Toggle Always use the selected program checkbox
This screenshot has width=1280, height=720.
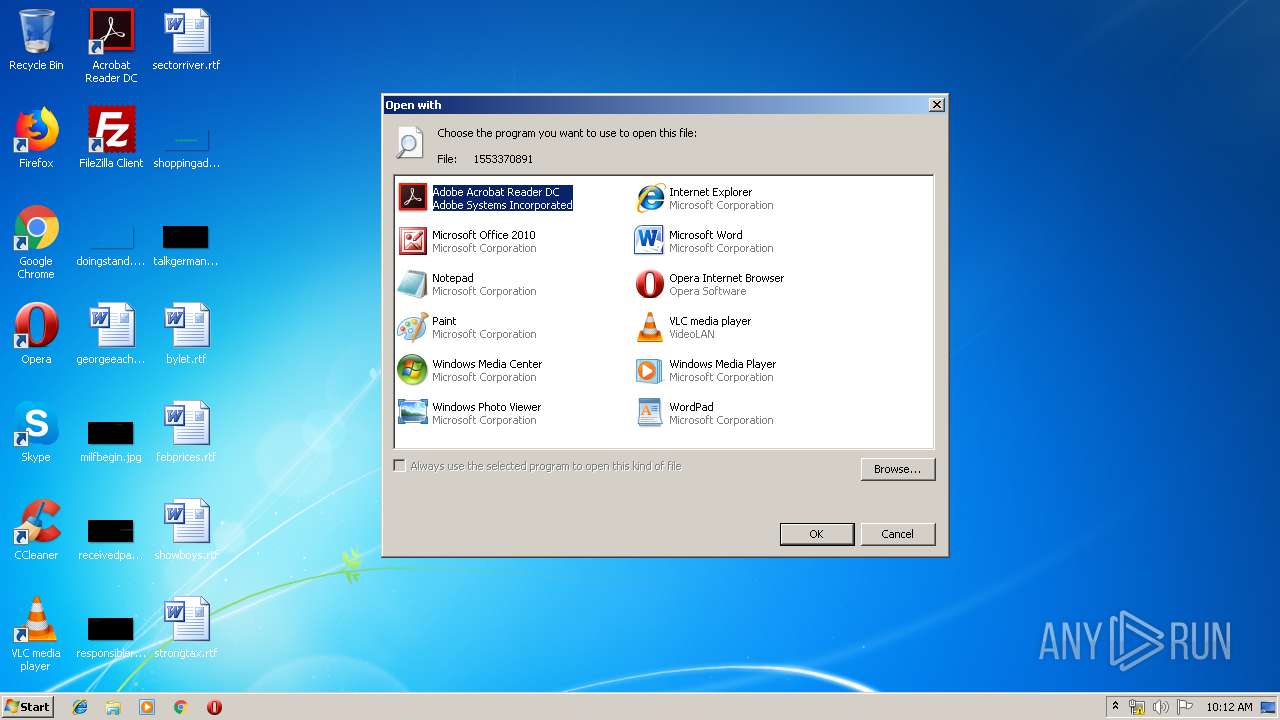tap(400, 466)
